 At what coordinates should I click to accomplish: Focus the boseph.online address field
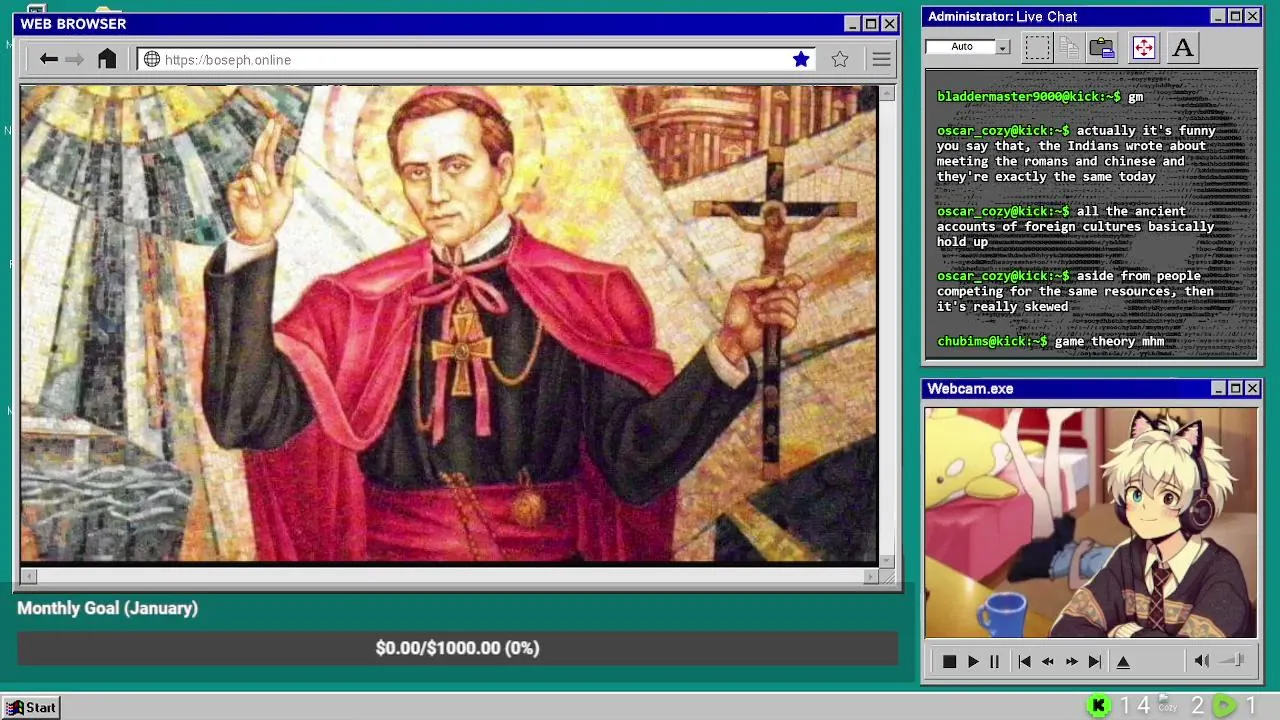tap(475, 59)
